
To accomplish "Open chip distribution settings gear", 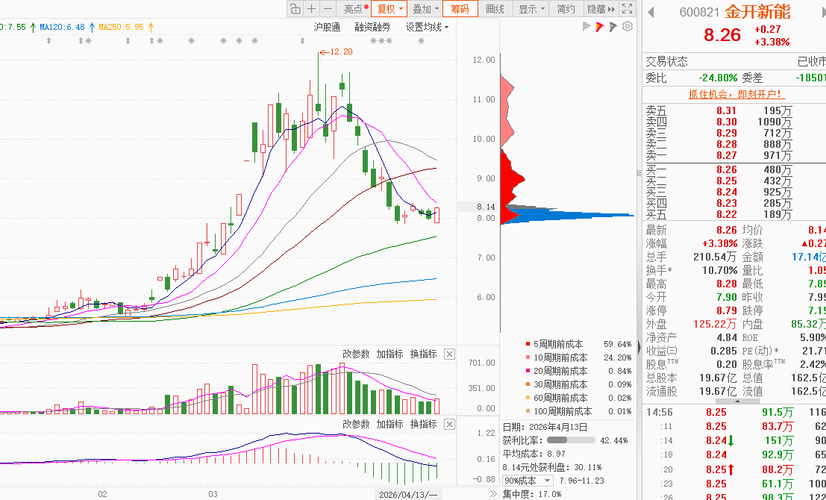I will click(x=627, y=26).
